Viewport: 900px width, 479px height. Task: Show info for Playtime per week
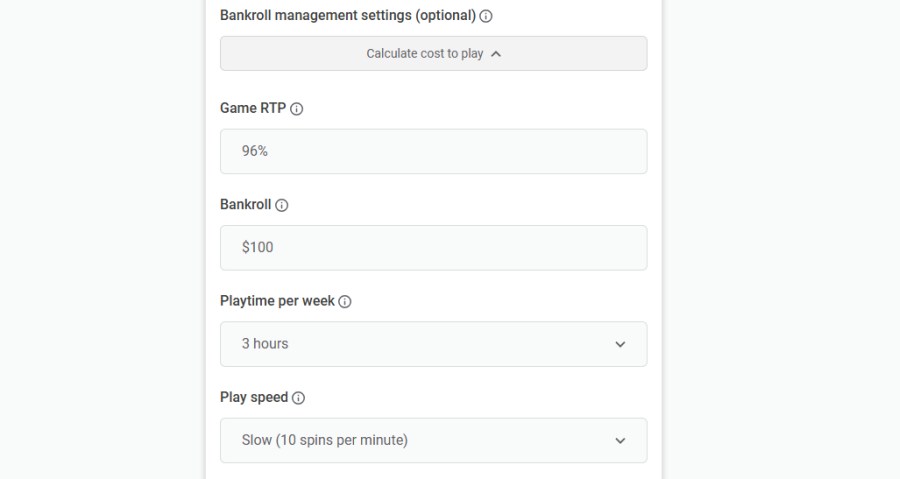[x=345, y=301]
